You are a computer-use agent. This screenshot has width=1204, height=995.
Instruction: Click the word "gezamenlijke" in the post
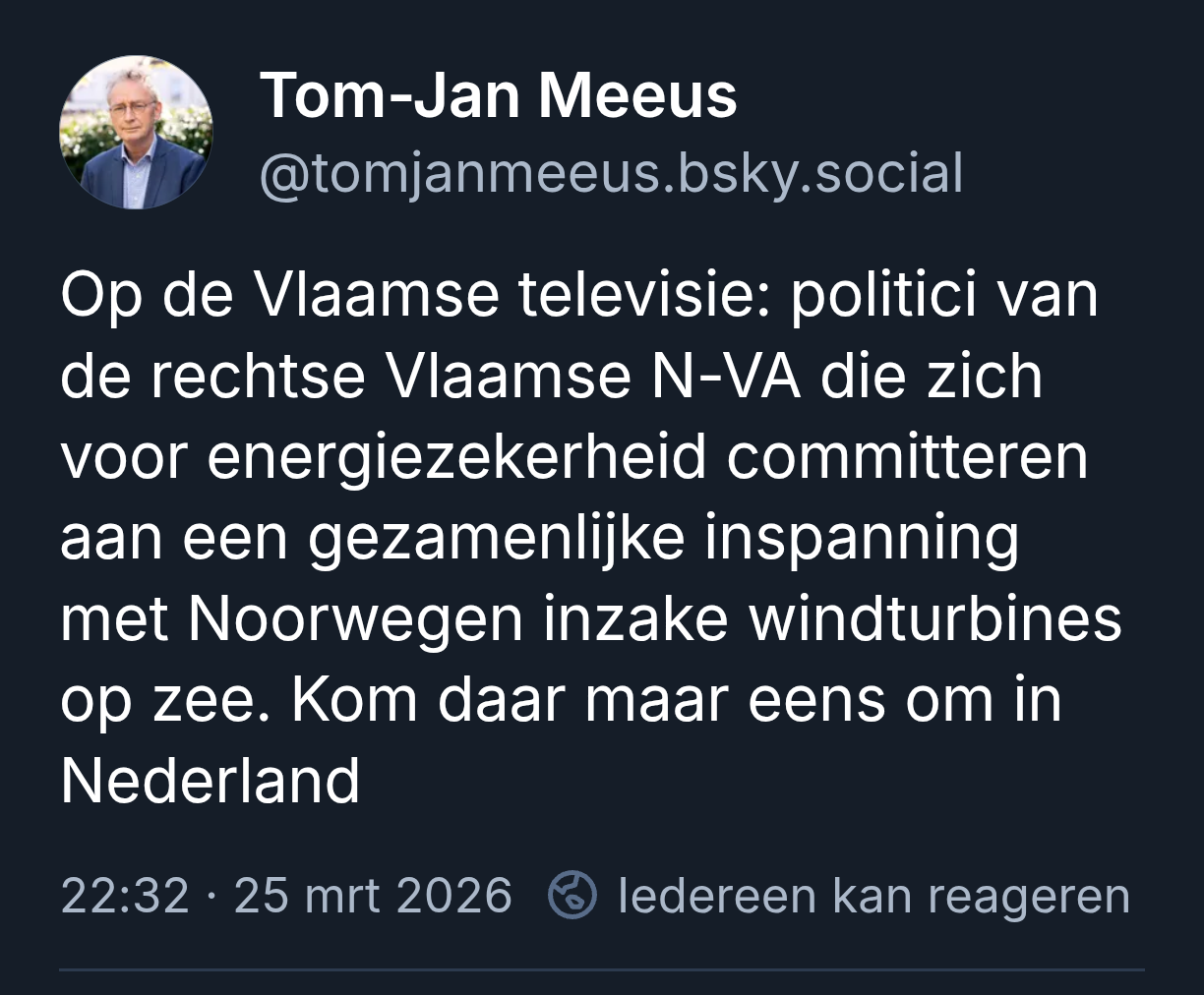tap(498, 539)
